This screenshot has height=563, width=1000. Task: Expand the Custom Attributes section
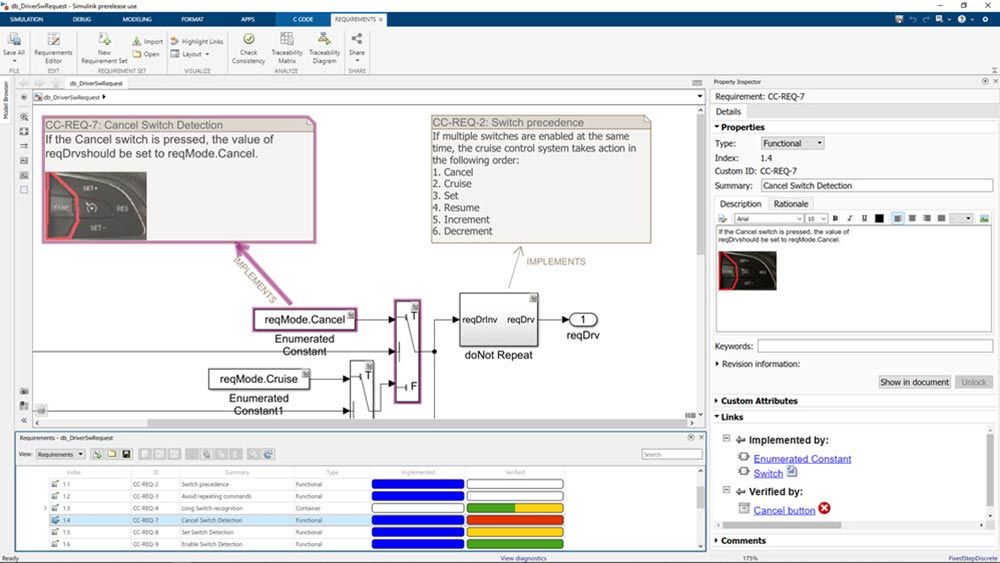click(x=759, y=401)
